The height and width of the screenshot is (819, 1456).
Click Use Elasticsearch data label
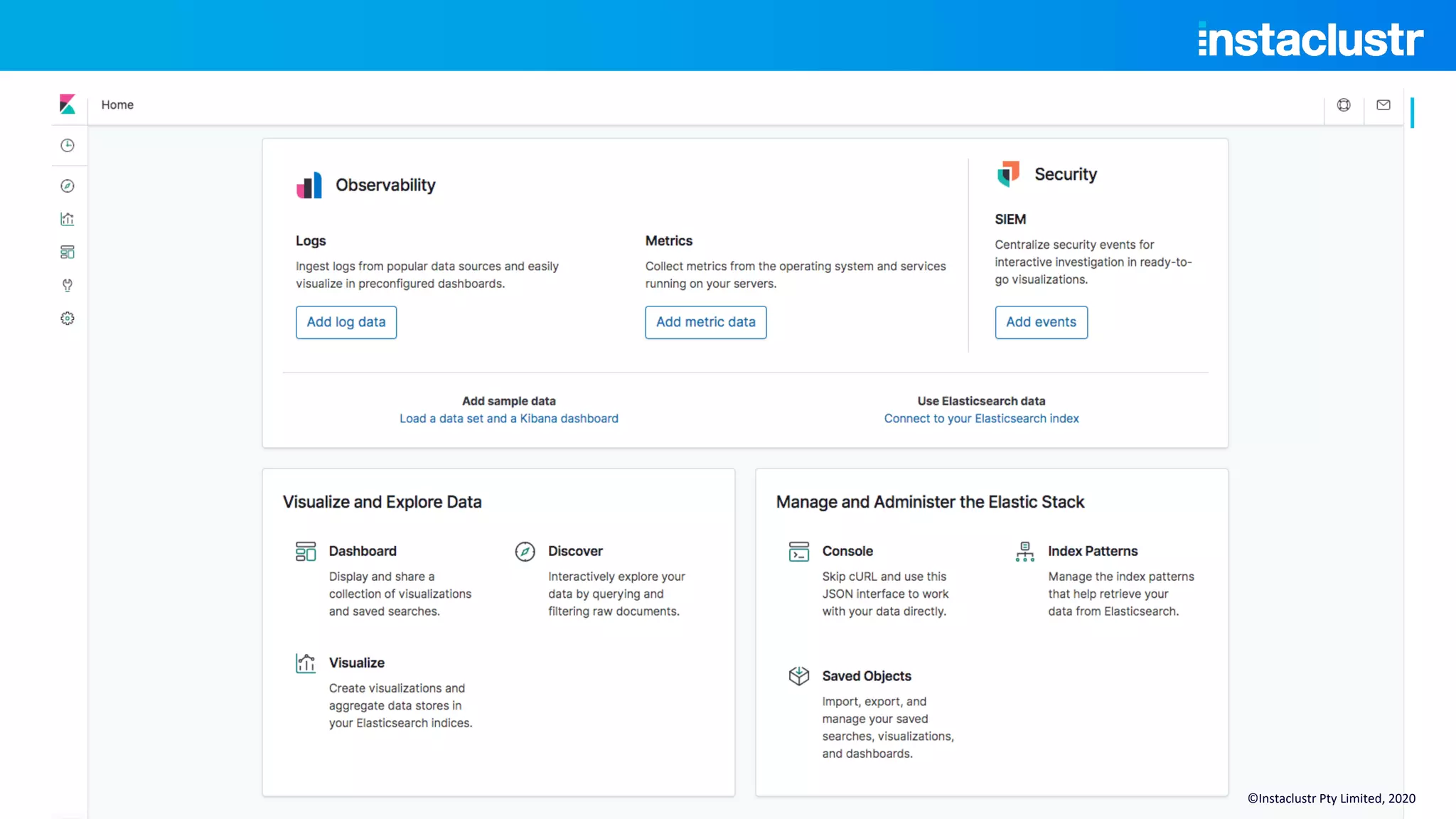point(981,401)
